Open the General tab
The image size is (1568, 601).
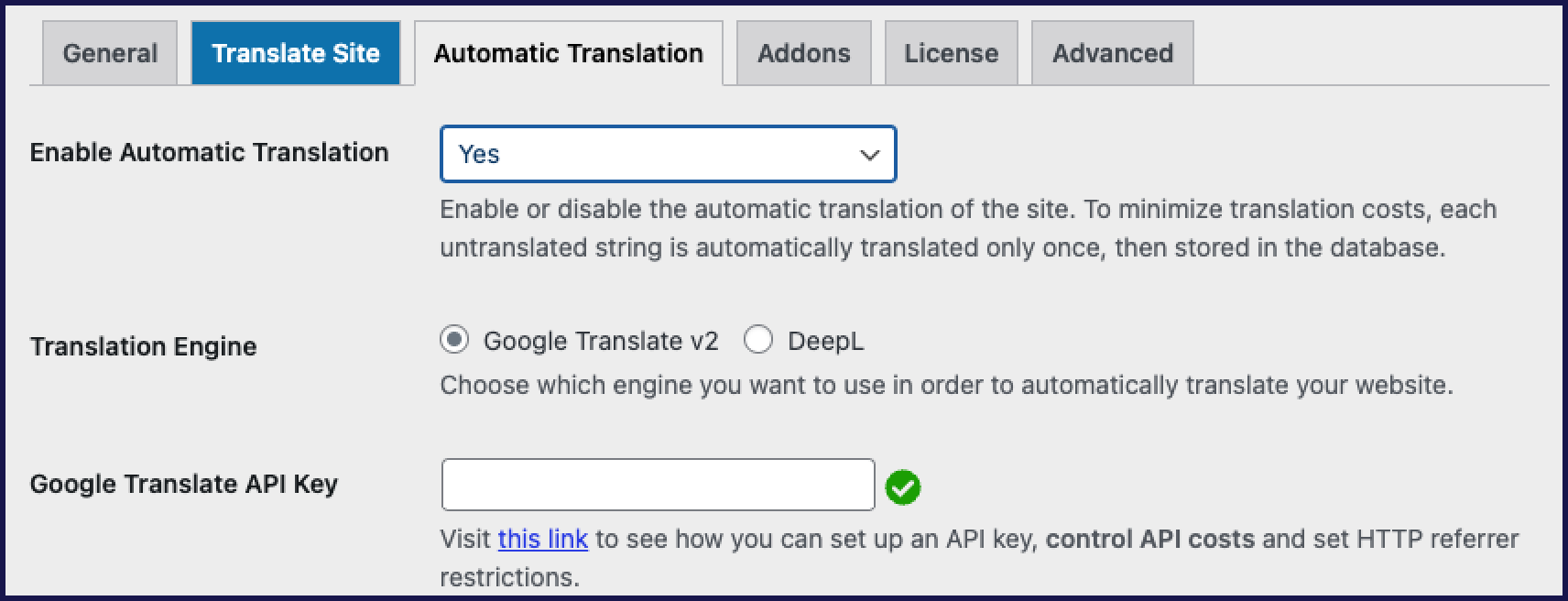tap(110, 53)
